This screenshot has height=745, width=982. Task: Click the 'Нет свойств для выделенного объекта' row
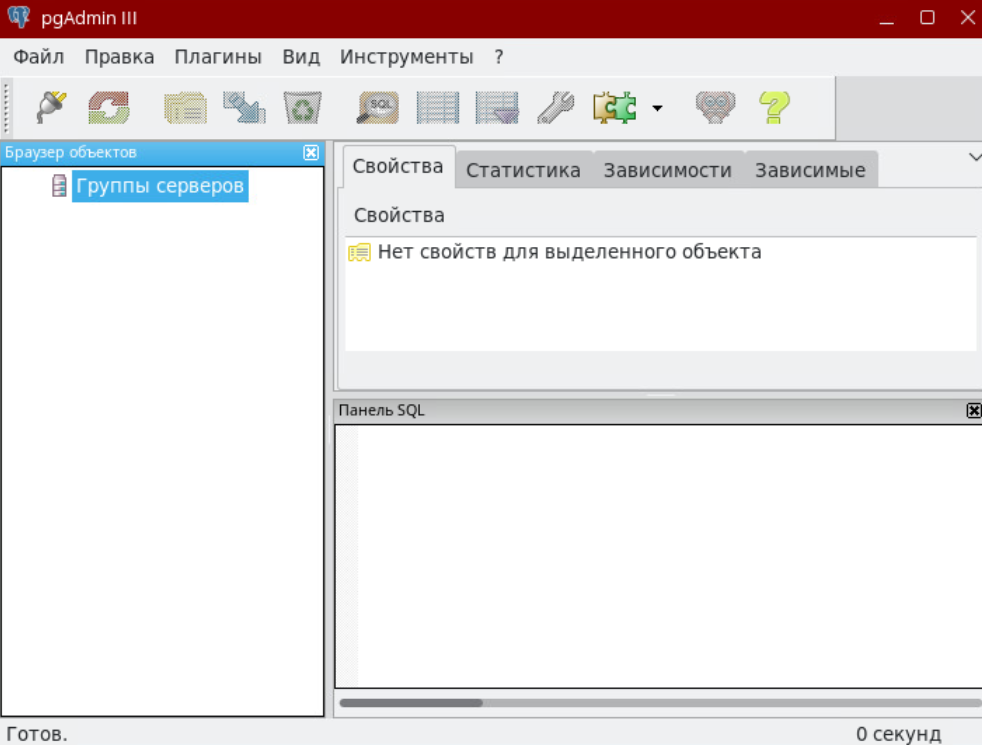(661, 252)
